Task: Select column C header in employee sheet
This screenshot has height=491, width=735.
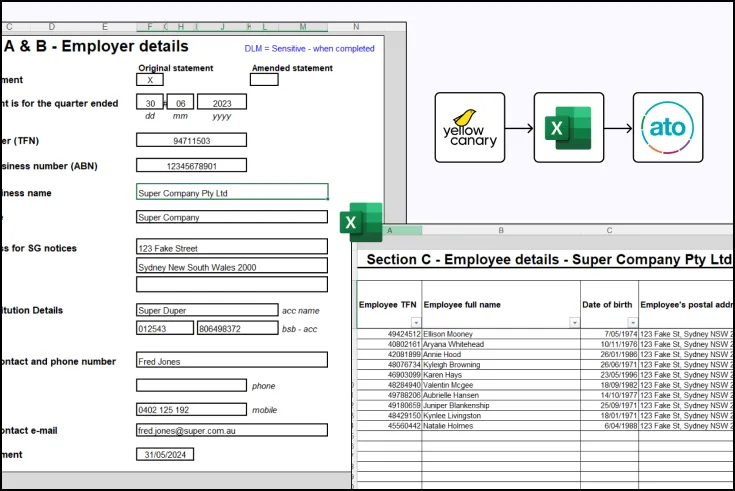Action: click(609, 230)
